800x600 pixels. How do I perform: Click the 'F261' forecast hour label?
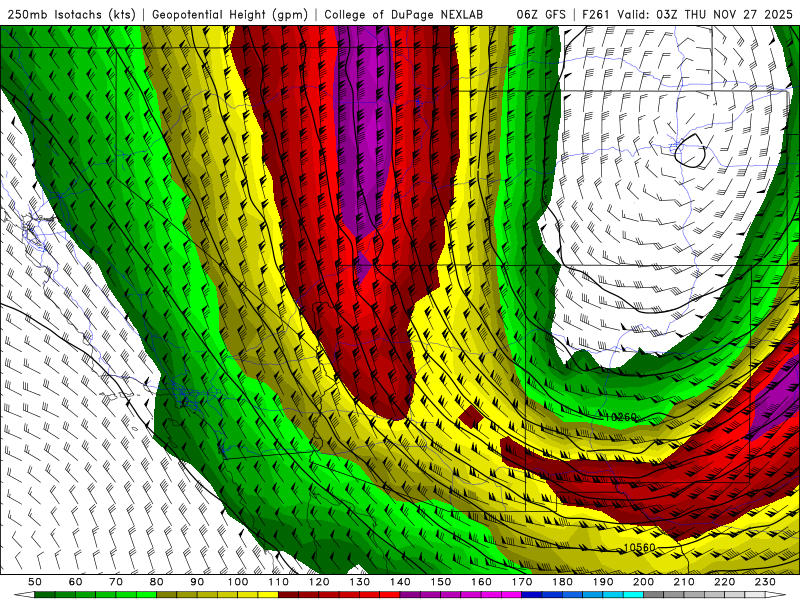(x=596, y=14)
